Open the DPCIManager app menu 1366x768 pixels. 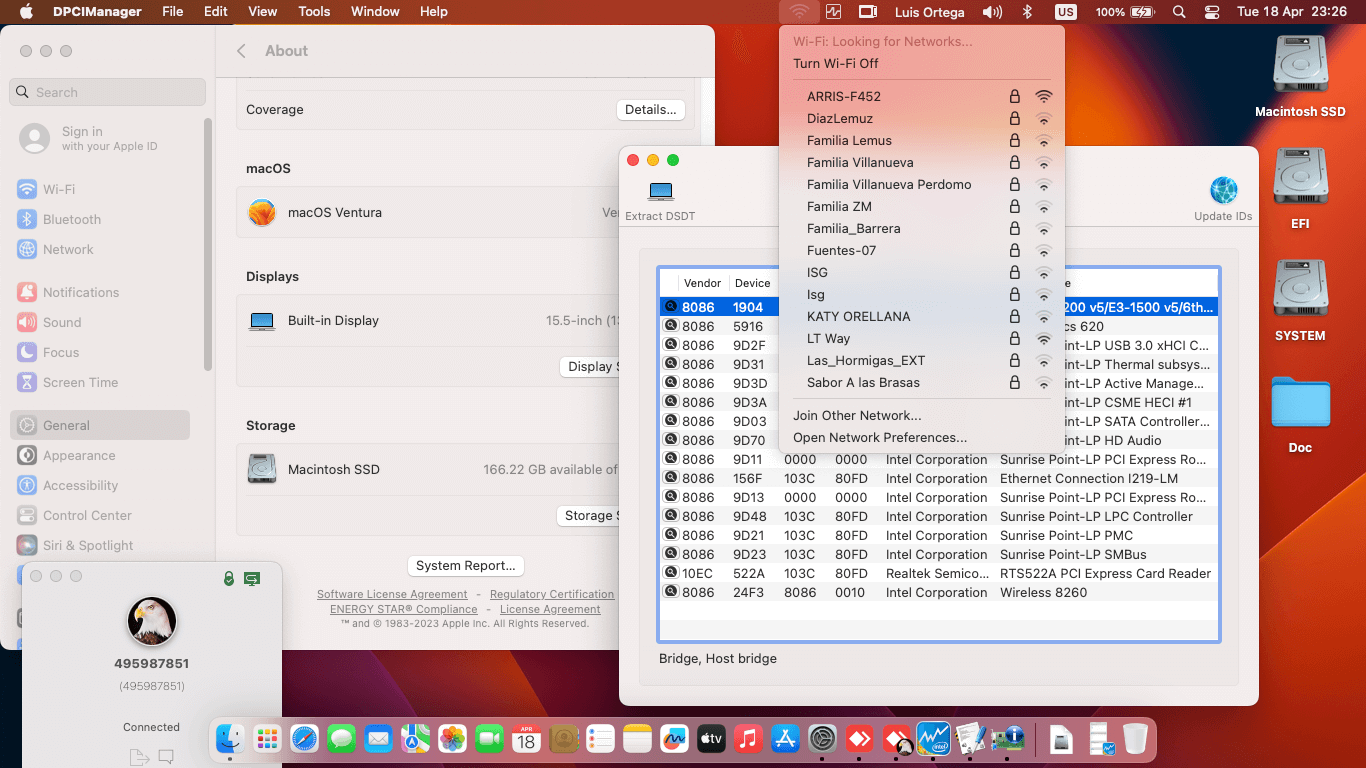pyautogui.click(x=96, y=12)
